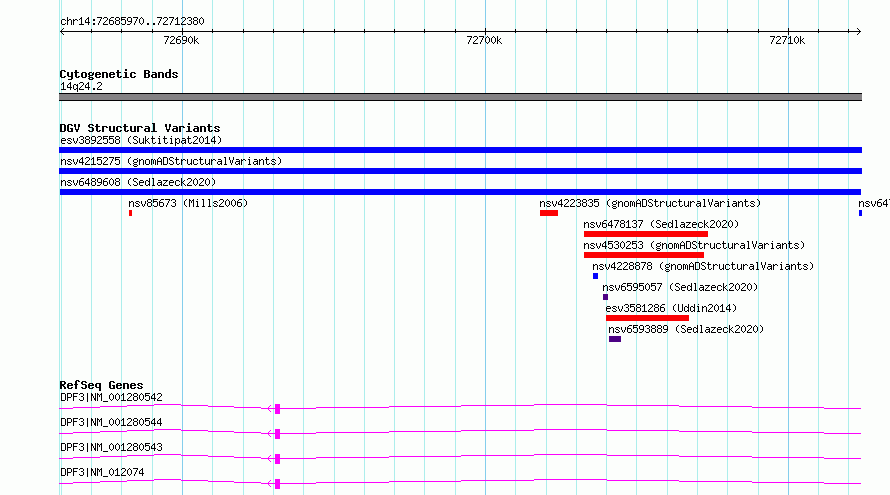
Task: Click the DPF3|NM_001280544 transcript label
Action: [111, 422]
